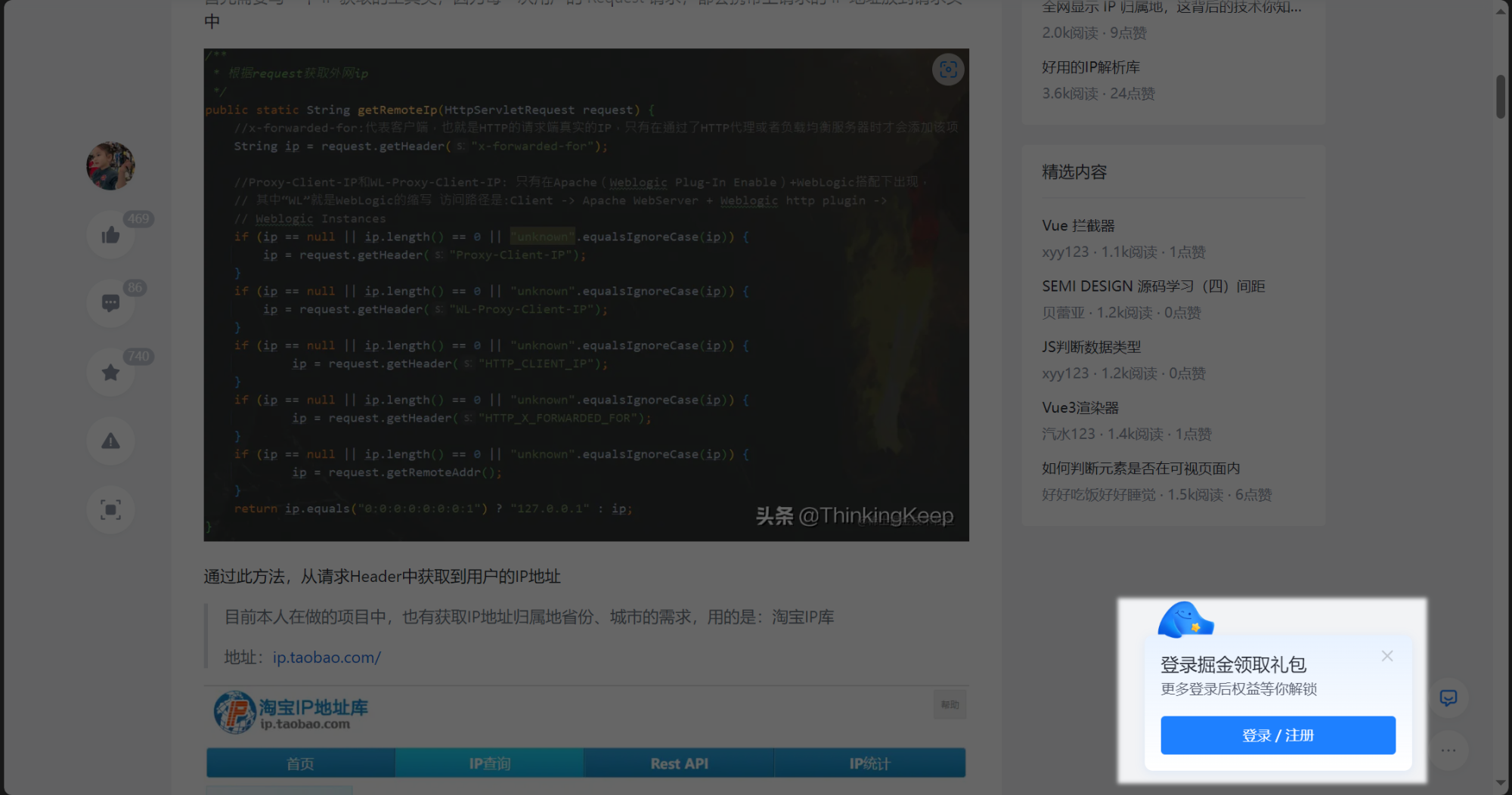Click the 帮助 button
The width and height of the screenshot is (1512, 795).
[x=950, y=704]
